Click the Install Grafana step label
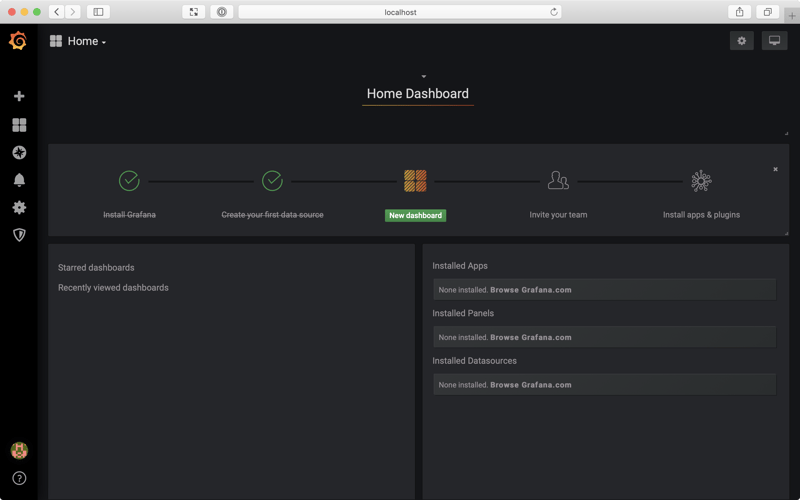The width and height of the screenshot is (800, 500). click(129, 215)
